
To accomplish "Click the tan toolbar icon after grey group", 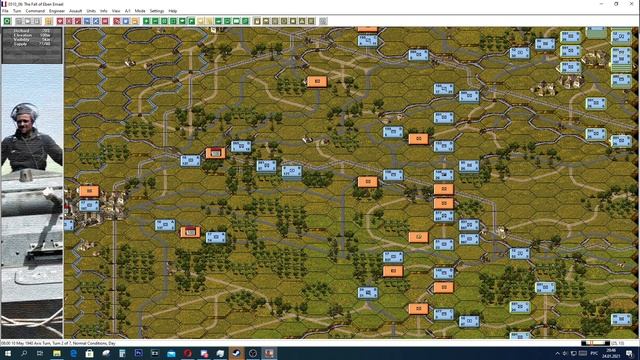I will coord(49,21).
